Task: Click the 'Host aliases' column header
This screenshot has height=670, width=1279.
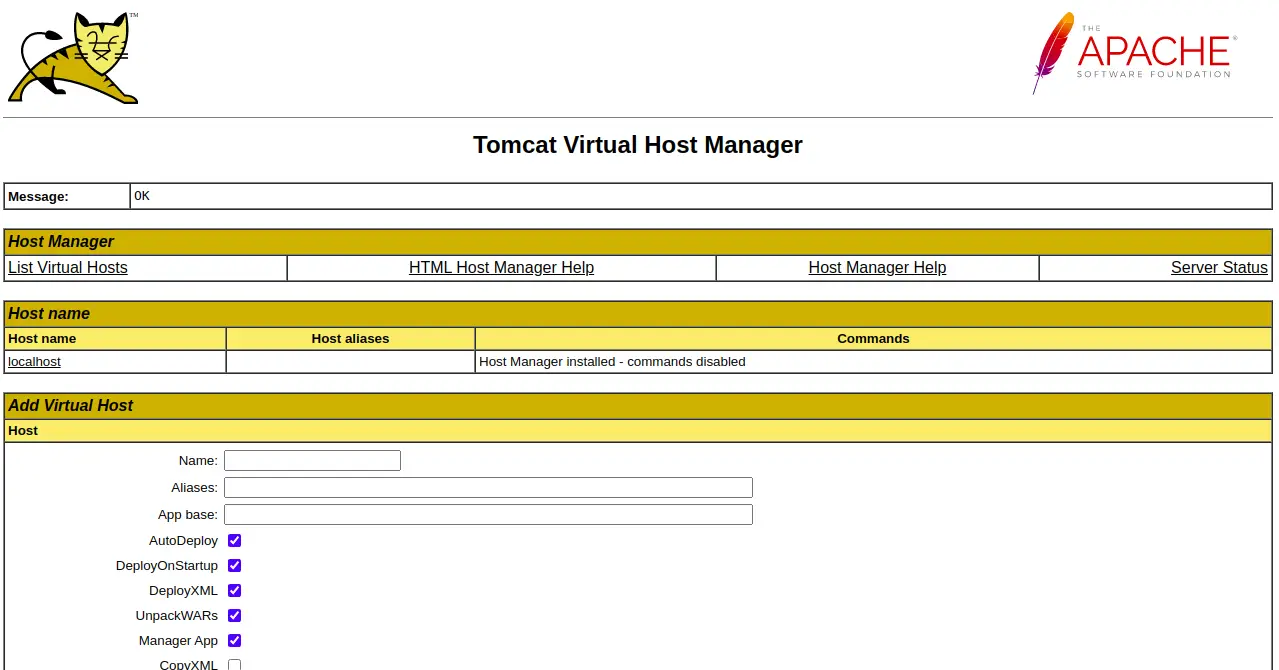Action: click(x=350, y=339)
